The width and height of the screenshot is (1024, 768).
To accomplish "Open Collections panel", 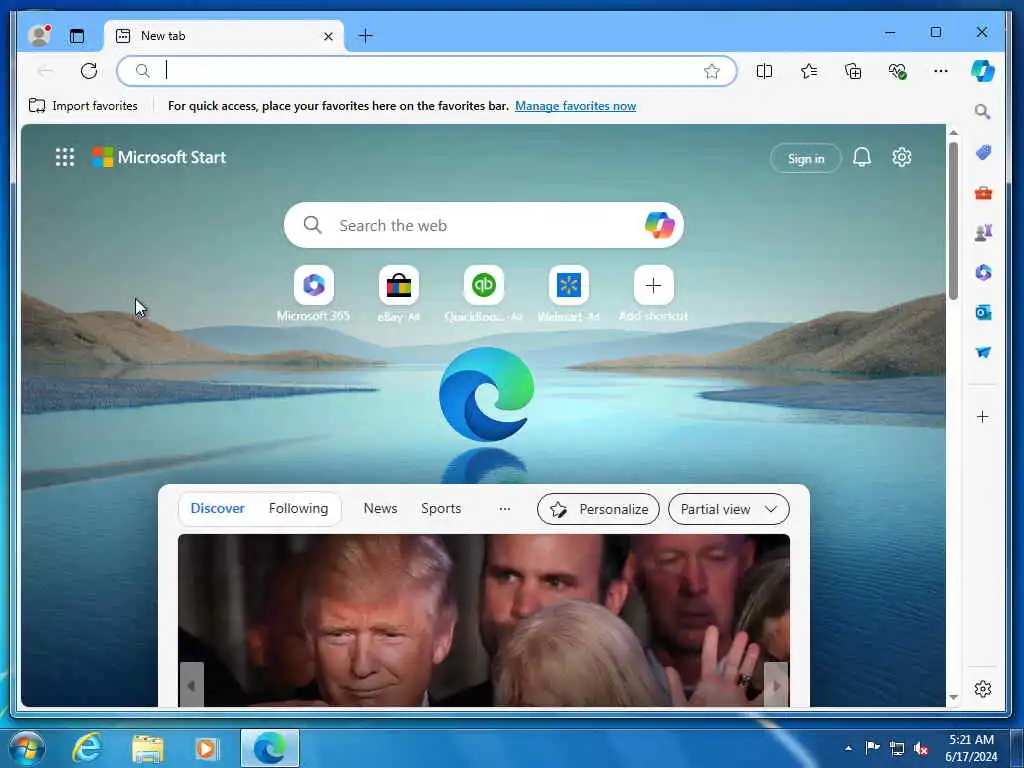I will (853, 71).
